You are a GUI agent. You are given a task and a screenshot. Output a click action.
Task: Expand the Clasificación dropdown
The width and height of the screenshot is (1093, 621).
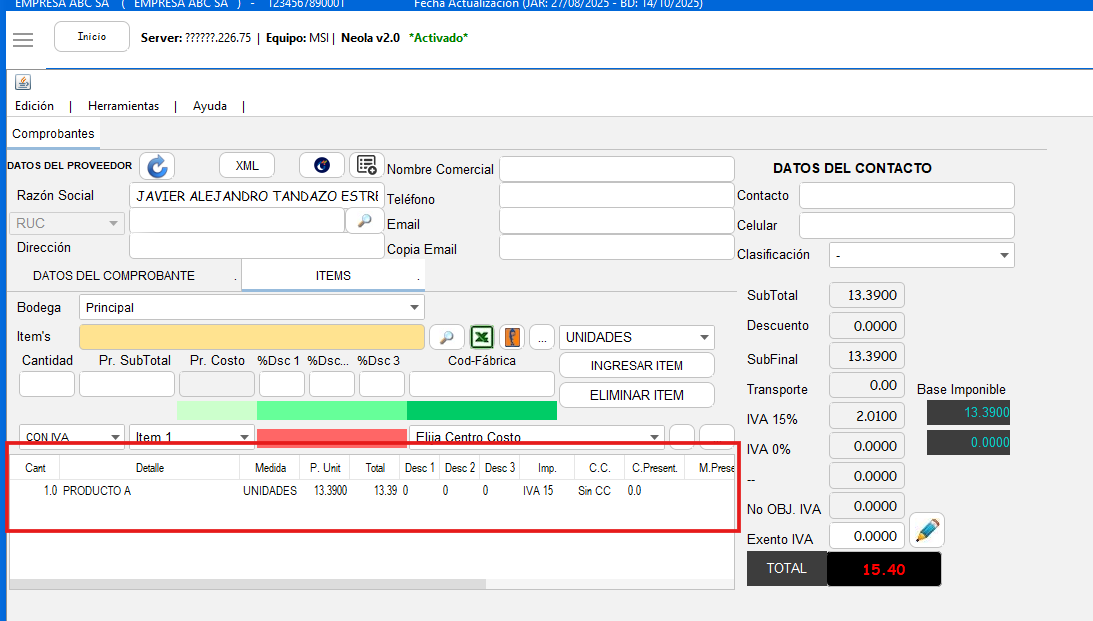tap(1003, 256)
